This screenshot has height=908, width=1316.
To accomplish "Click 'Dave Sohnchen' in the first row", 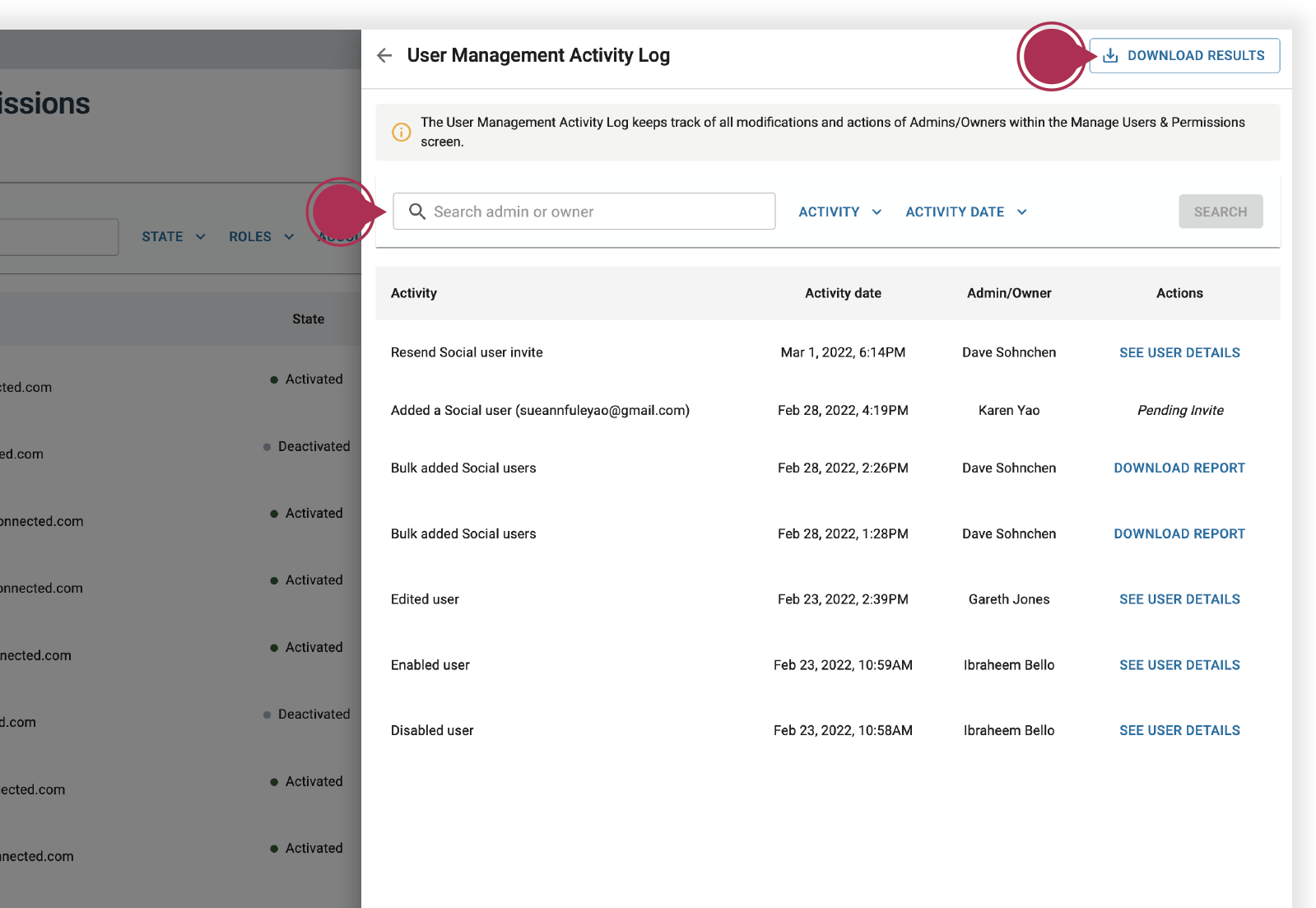I will [1009, 352].
